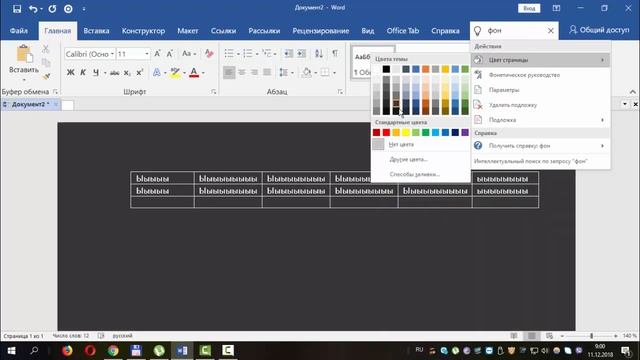
Task: Apply red font color
Action: 194,73
